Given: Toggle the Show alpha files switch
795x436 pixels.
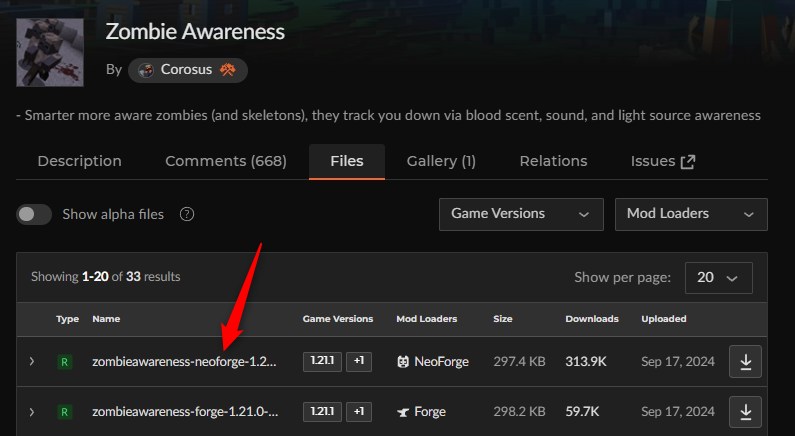Looking at the screenshot, I should click(34, 214).
